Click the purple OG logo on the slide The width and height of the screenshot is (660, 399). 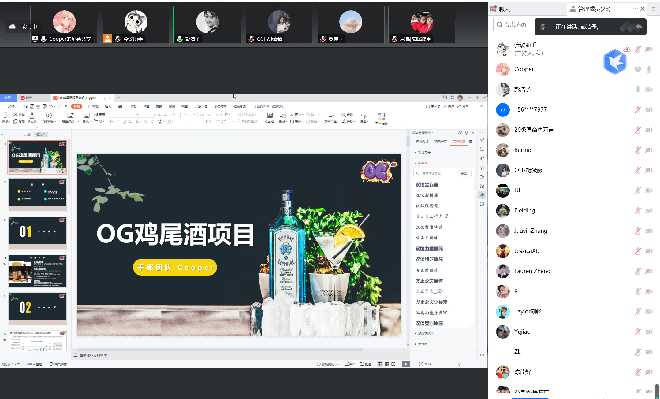[379, 171]
